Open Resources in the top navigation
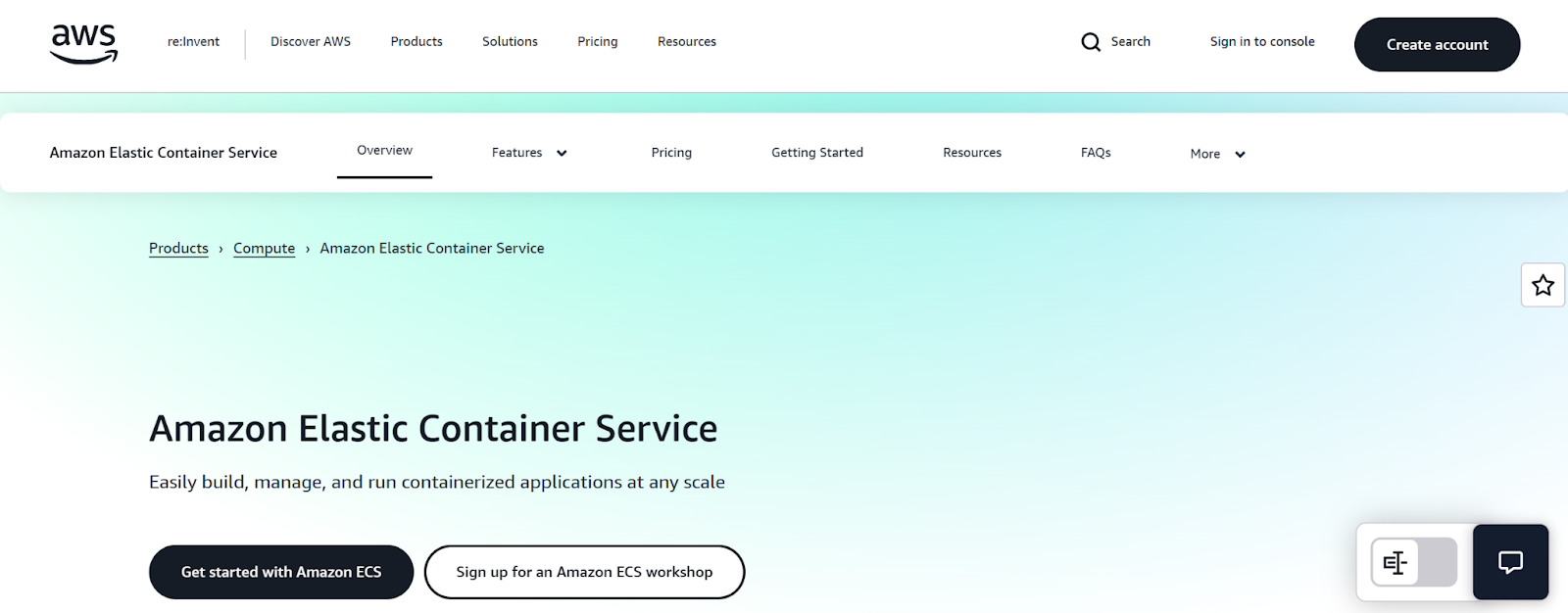The height and width of the screenshot is (613, 1568). click(x=687, y=42)
